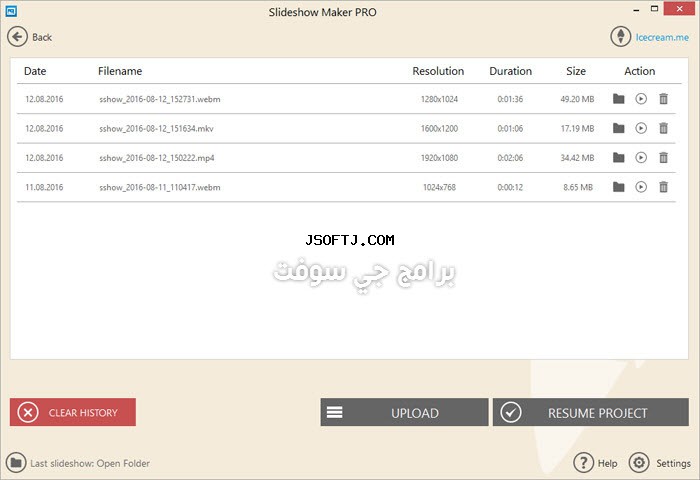700x480 pixels.
Task: Delete sshow_2016-08-12_151634.mkv from history
Action: pyautogui.click(x=663, y=128)
